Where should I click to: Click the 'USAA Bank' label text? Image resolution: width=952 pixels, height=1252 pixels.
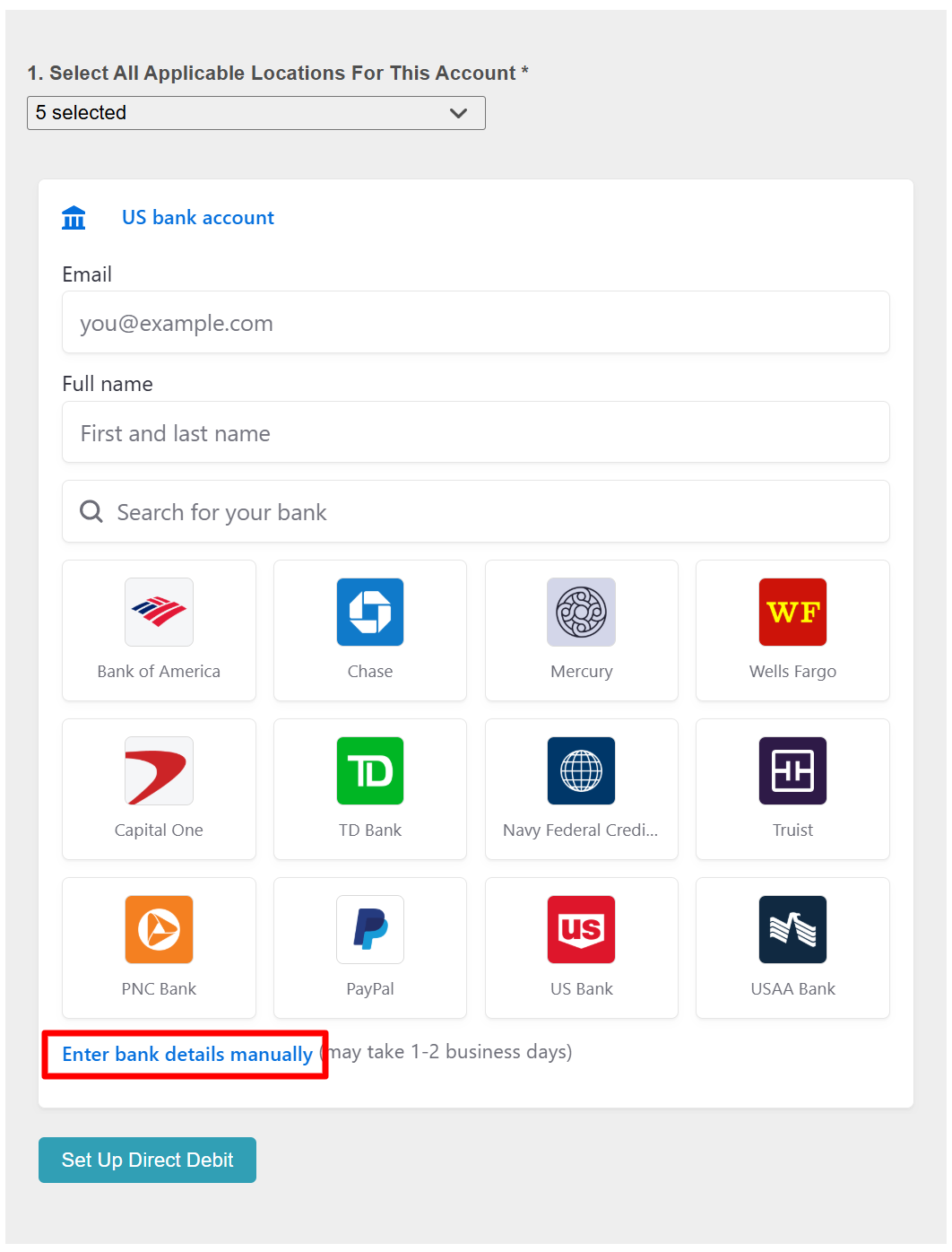pos(792,988)
